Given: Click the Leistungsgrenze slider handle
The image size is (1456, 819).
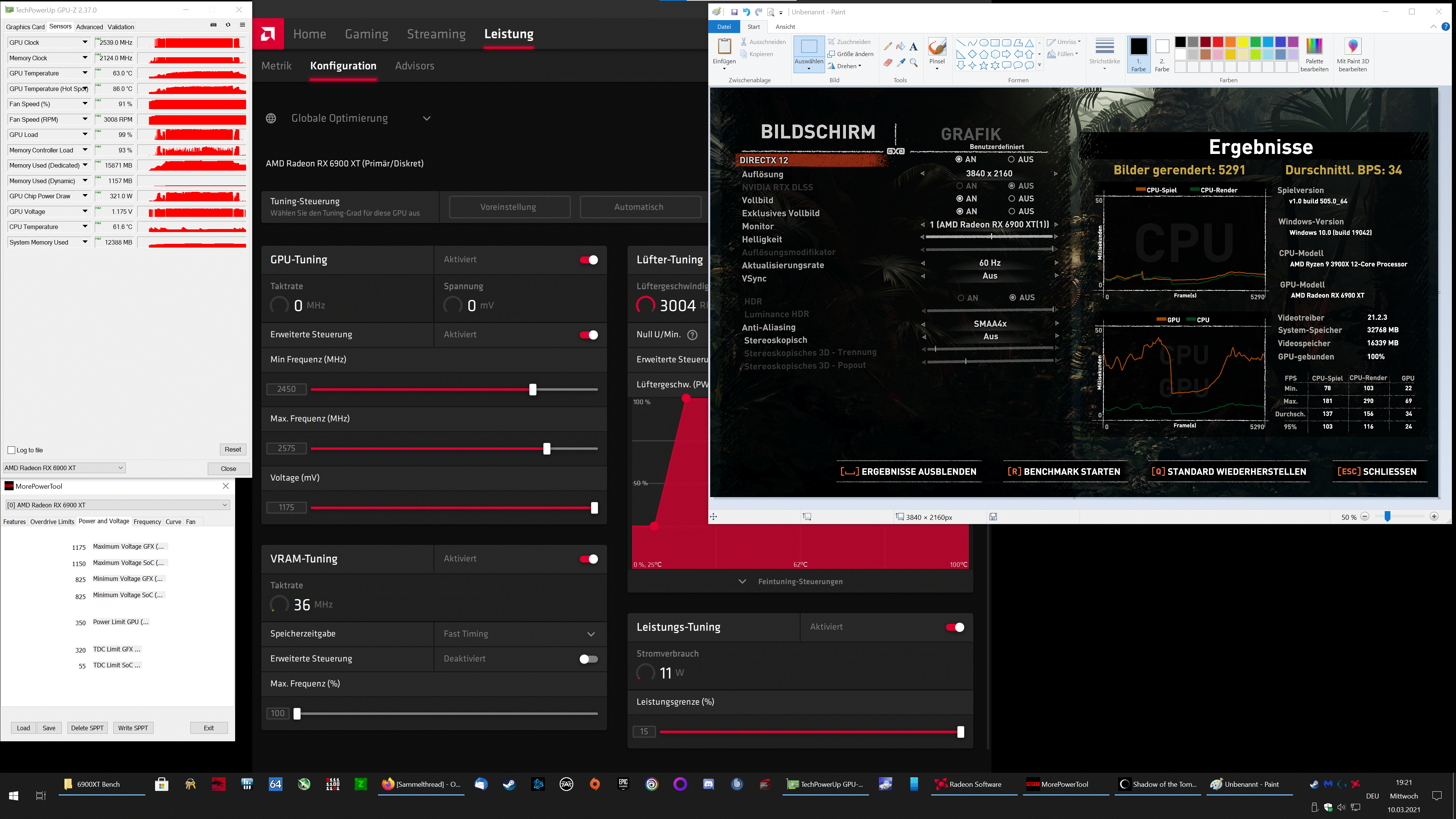Looking at the screenshot, I should 960,733.
